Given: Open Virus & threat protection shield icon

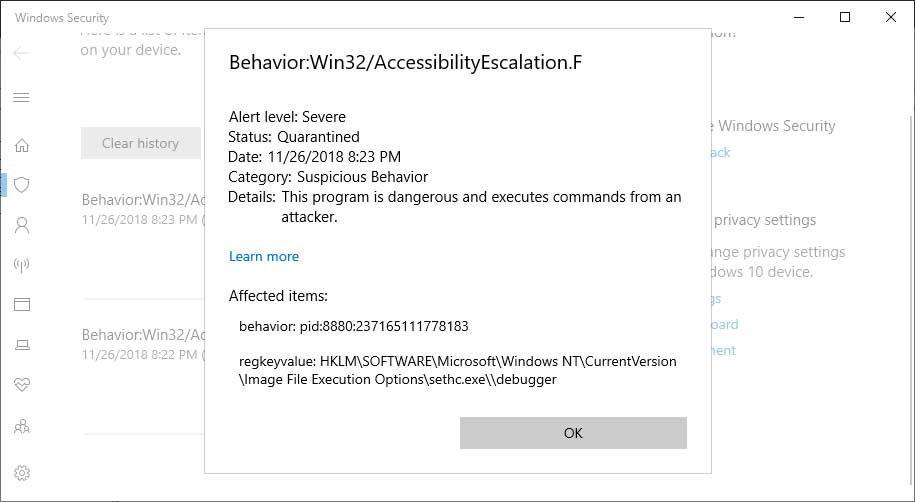Looking at the screenshot, I should (x=22, y=185).
